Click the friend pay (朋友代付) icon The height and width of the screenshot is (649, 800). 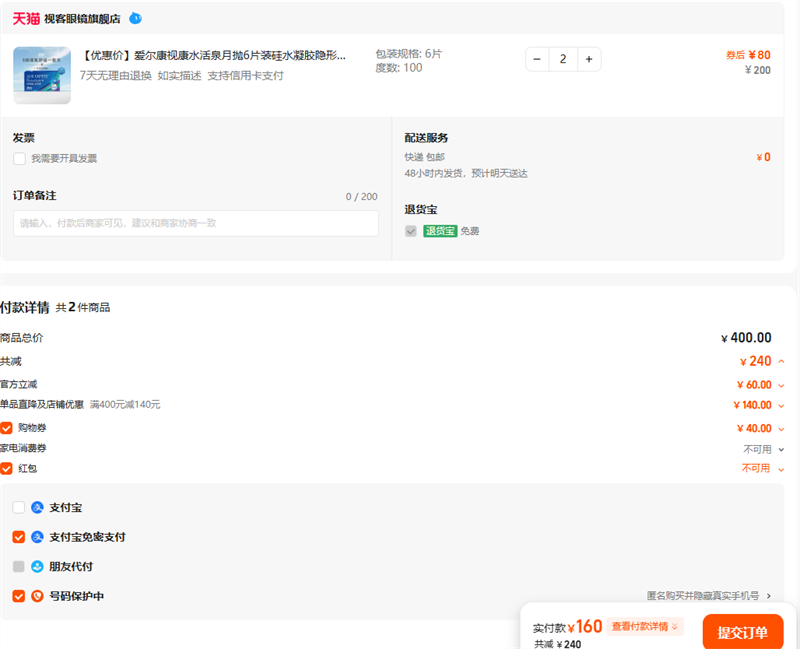coord(38,567)
